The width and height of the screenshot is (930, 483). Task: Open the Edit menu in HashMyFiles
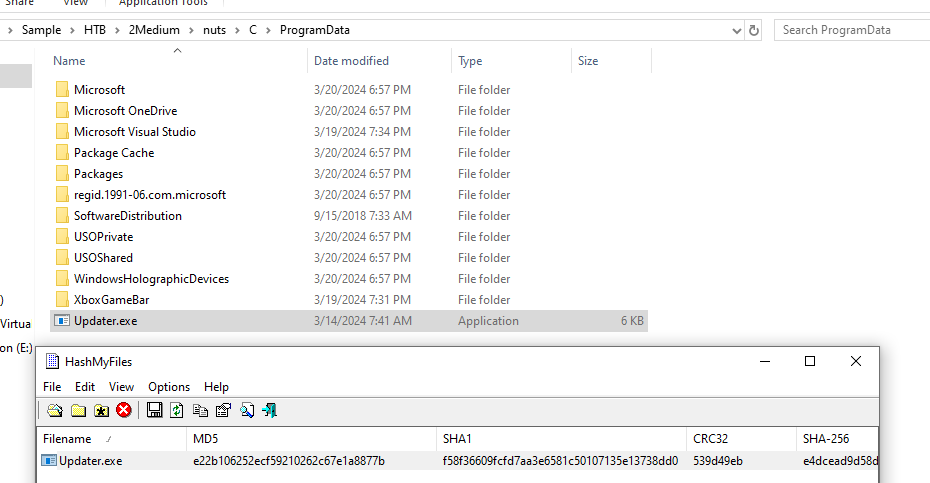(x=85, y=387)
